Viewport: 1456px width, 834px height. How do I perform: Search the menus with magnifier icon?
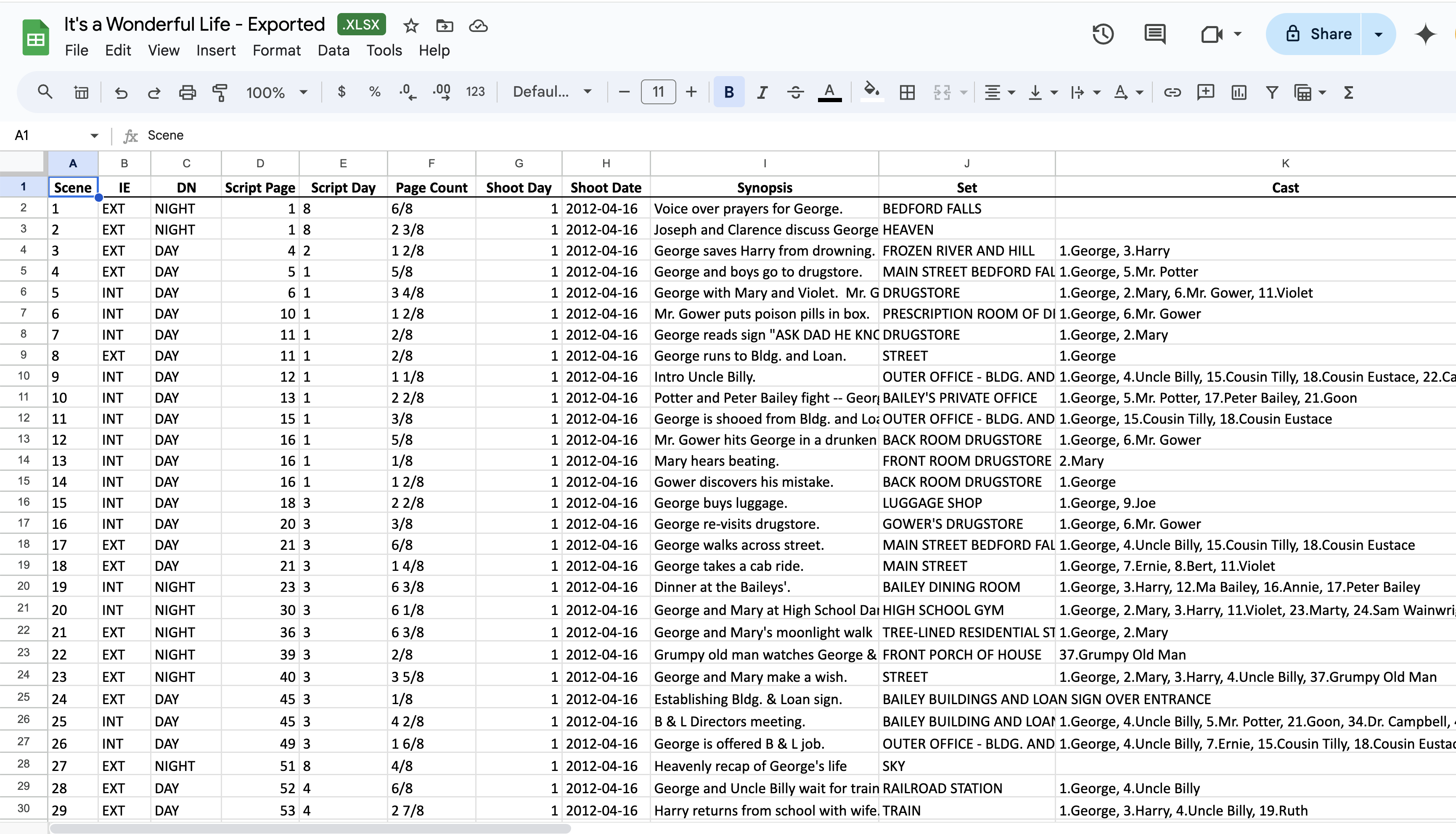click(45, 92)
